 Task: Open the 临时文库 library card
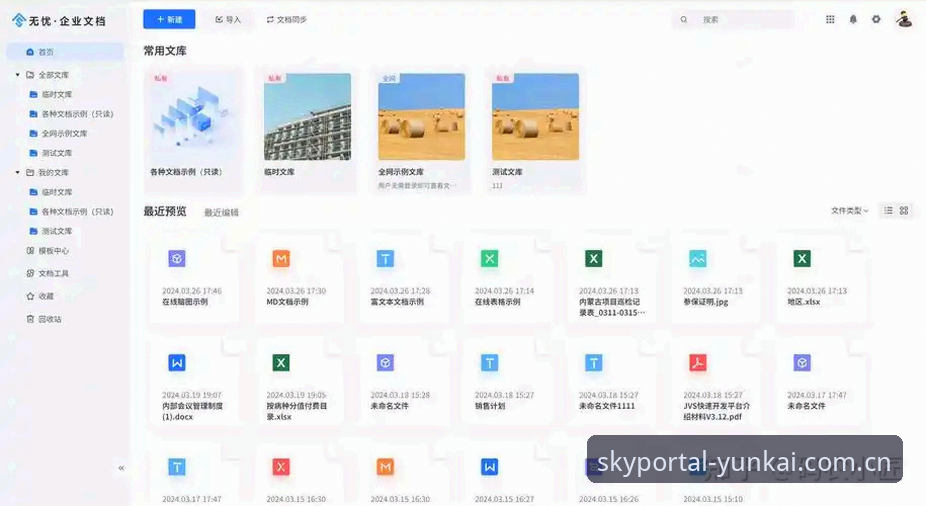(307, 130)
